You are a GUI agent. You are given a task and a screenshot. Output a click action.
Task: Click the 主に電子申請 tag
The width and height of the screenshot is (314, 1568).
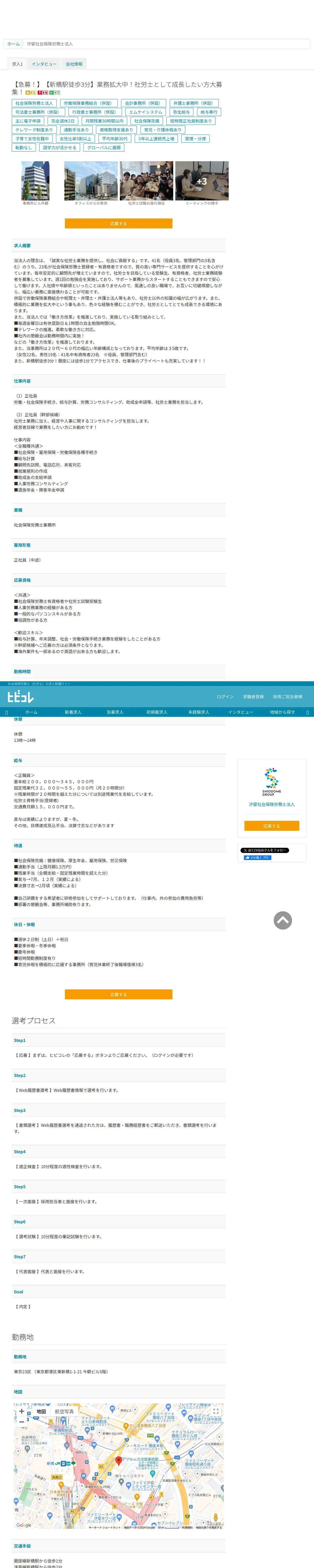(x=28, y=121)
